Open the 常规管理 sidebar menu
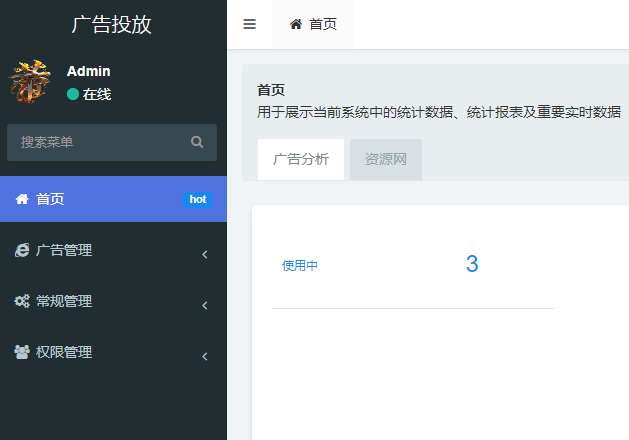The image size is (629, 440). (x=113, y=301)
